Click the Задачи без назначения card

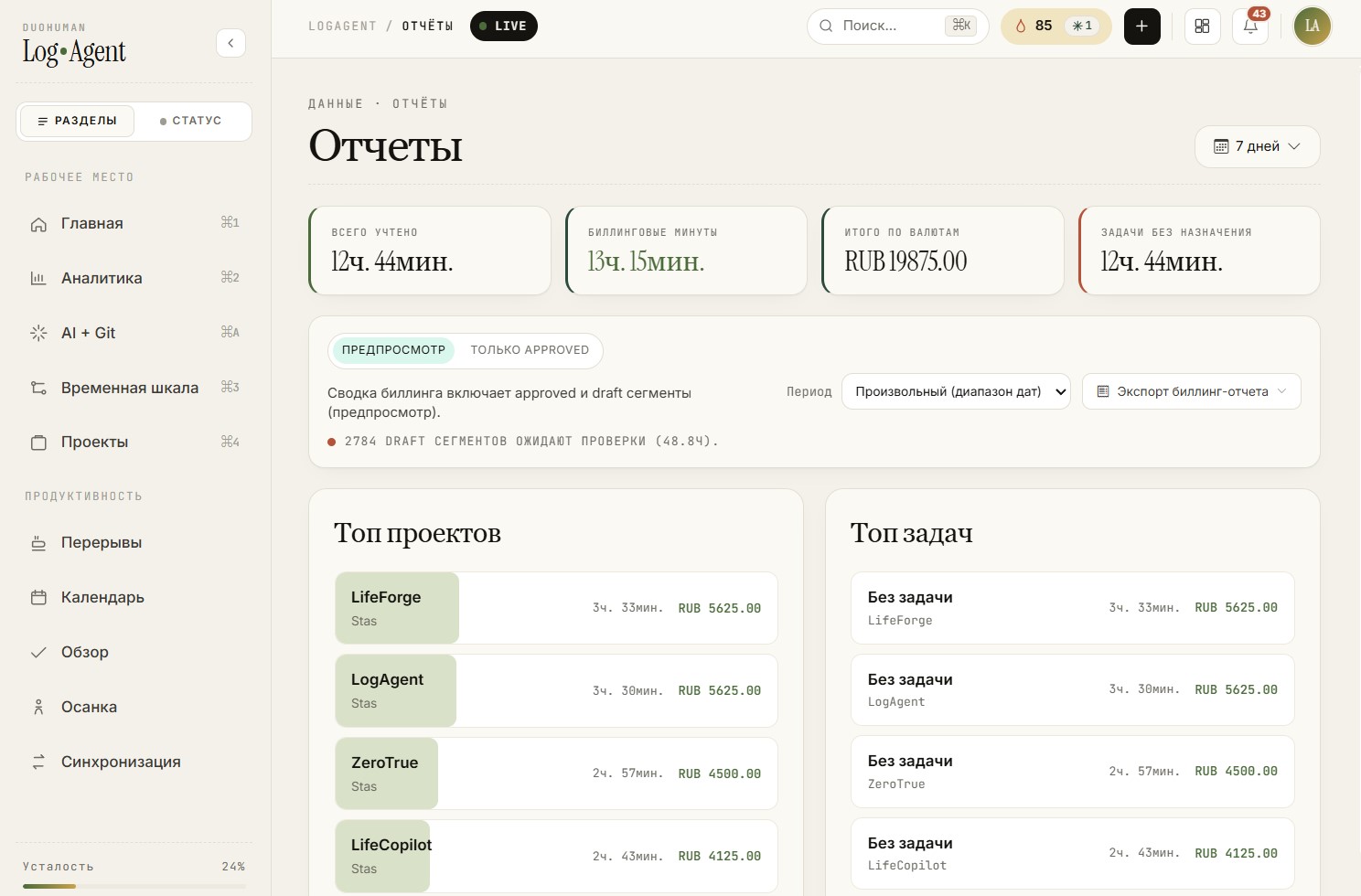click(1199, 251)
